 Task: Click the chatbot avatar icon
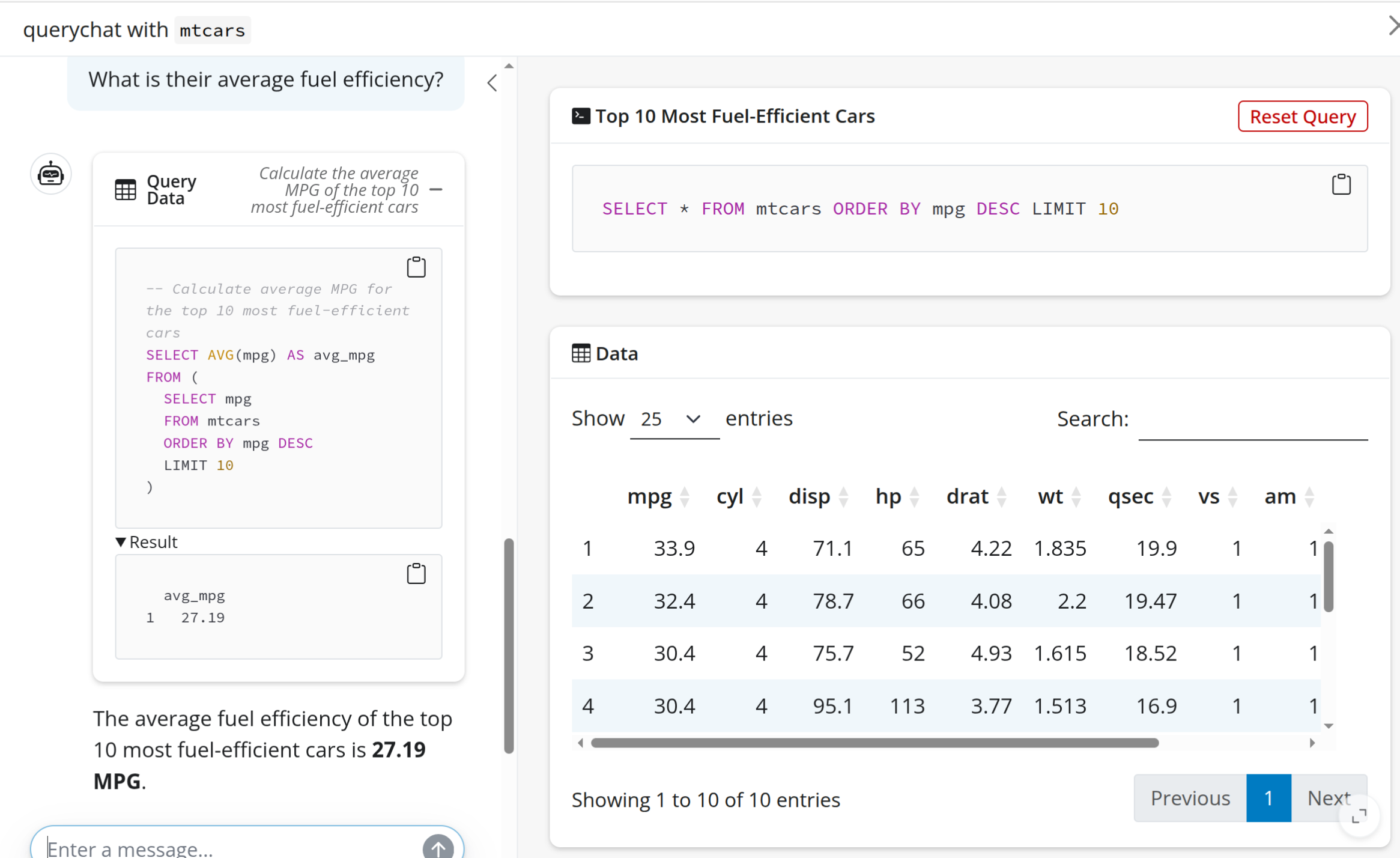[50, 174]
